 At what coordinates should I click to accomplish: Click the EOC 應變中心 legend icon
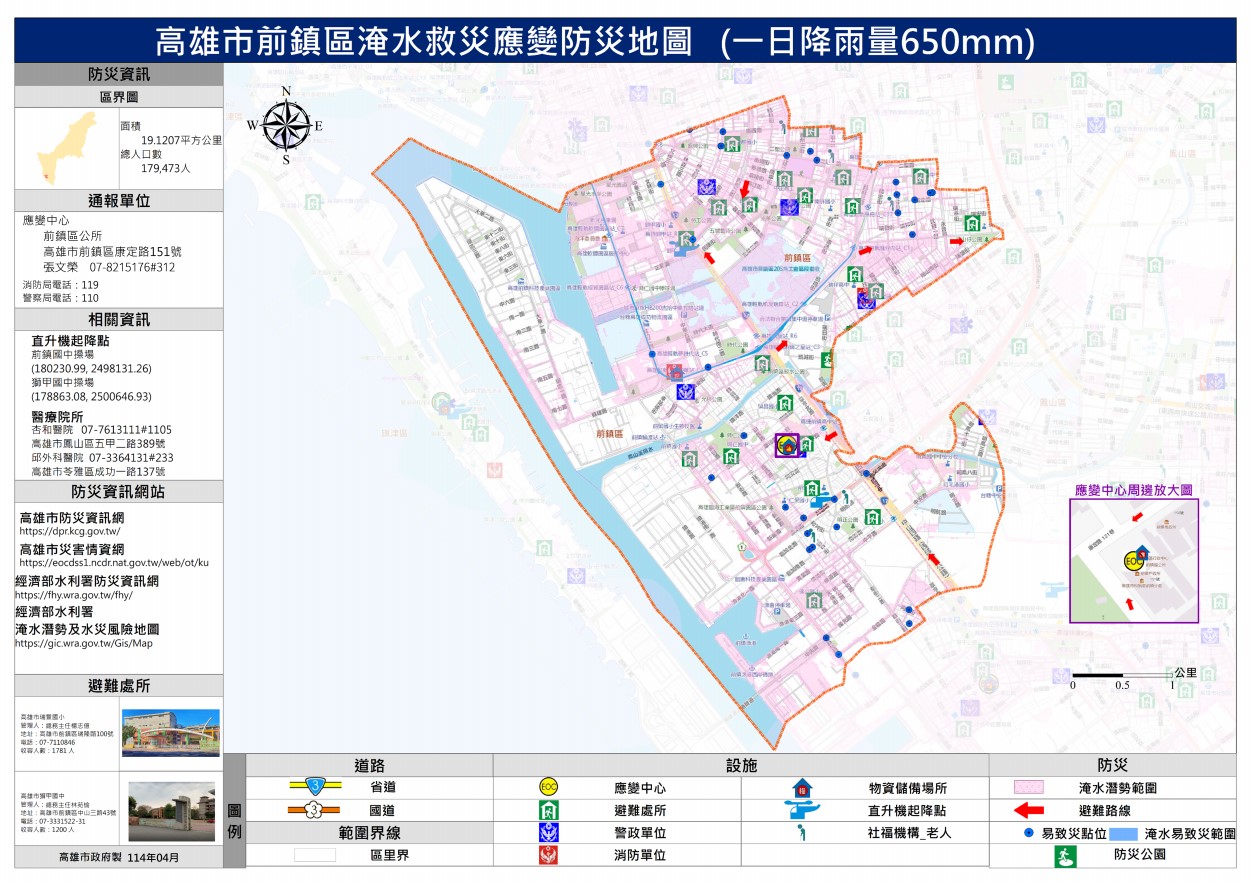[548, 788]
